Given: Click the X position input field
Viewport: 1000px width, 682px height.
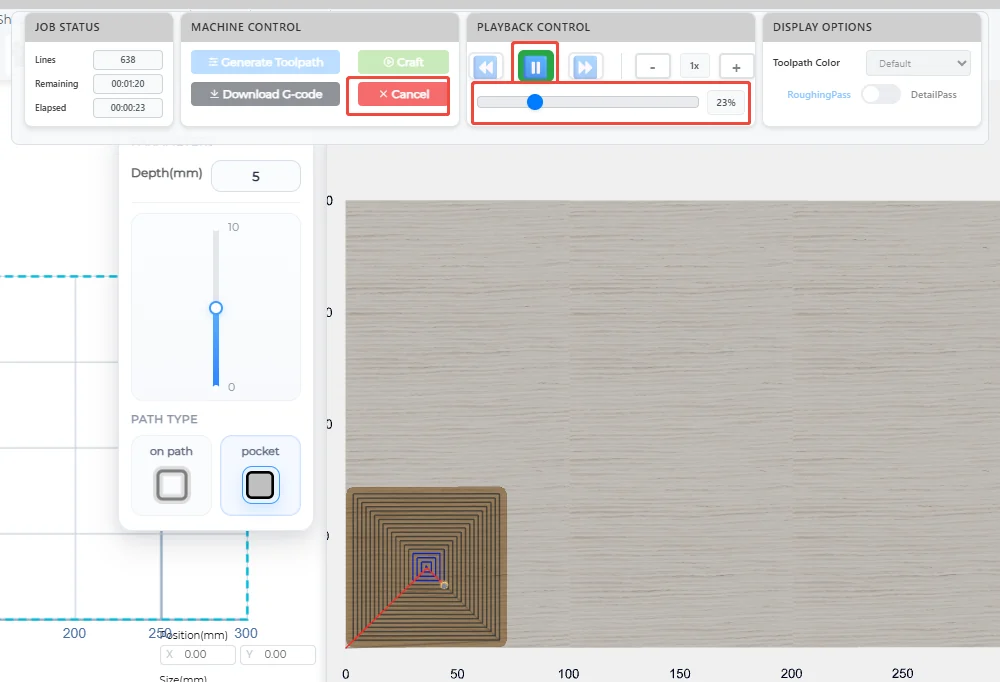Looking at the screenshot, I should (x=198, y=655).
